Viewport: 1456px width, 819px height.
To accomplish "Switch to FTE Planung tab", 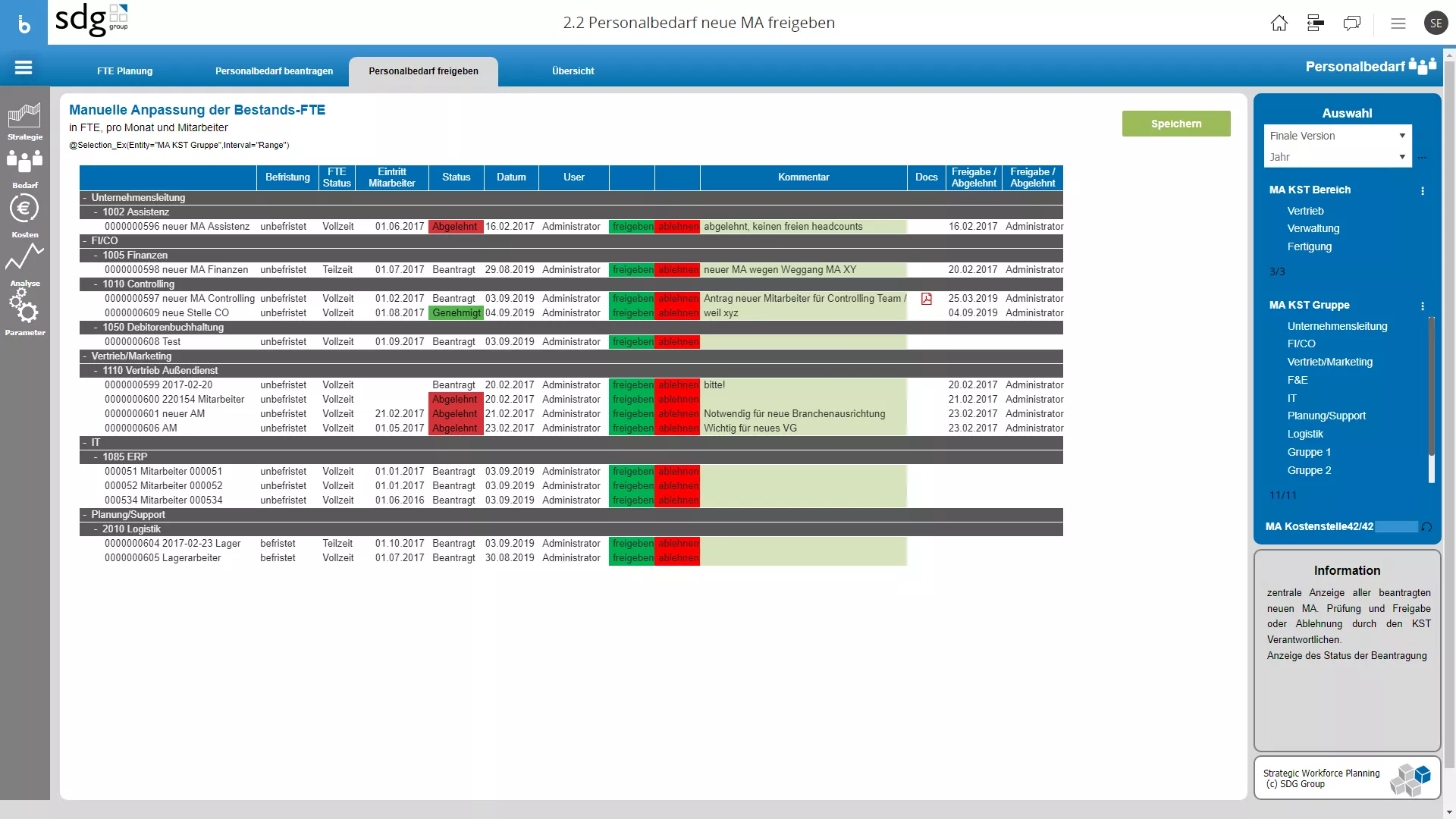I will [x=124, y=71].
